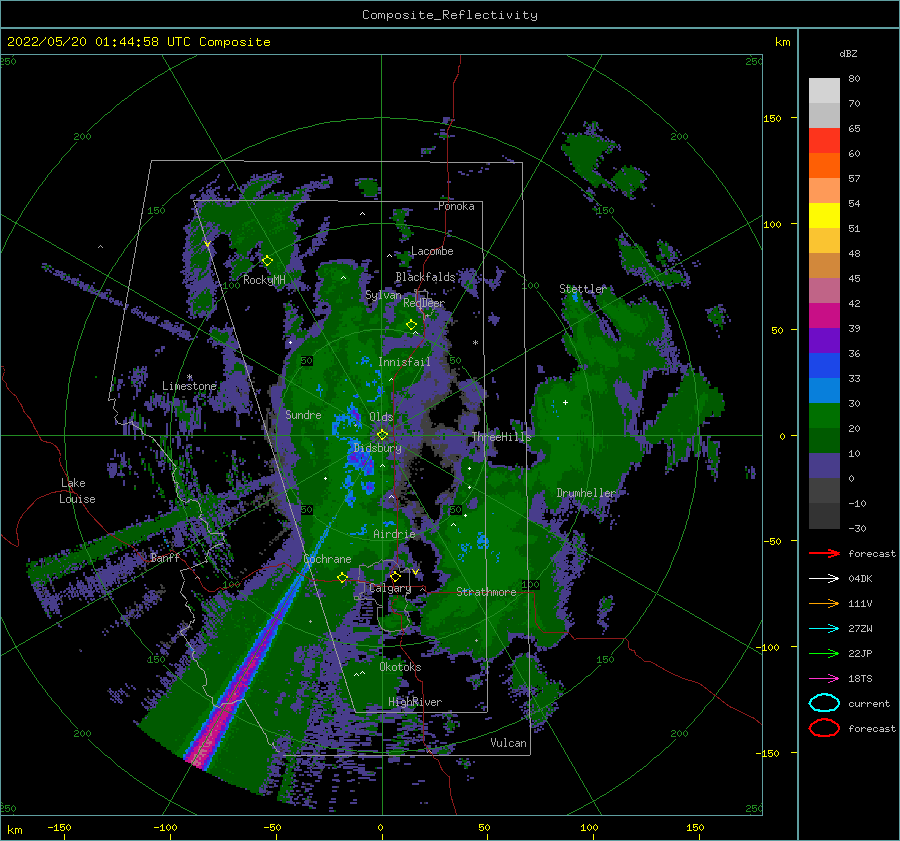Click the green 22JP arrow icon
Image resolution: width=900 pixels, height=841 pixels.
tap(824, 653)
